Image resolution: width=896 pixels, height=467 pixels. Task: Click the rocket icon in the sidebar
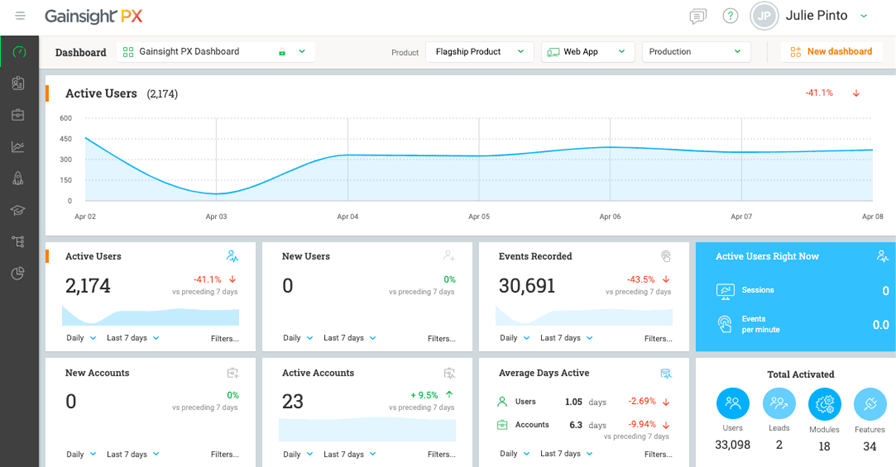18,178
